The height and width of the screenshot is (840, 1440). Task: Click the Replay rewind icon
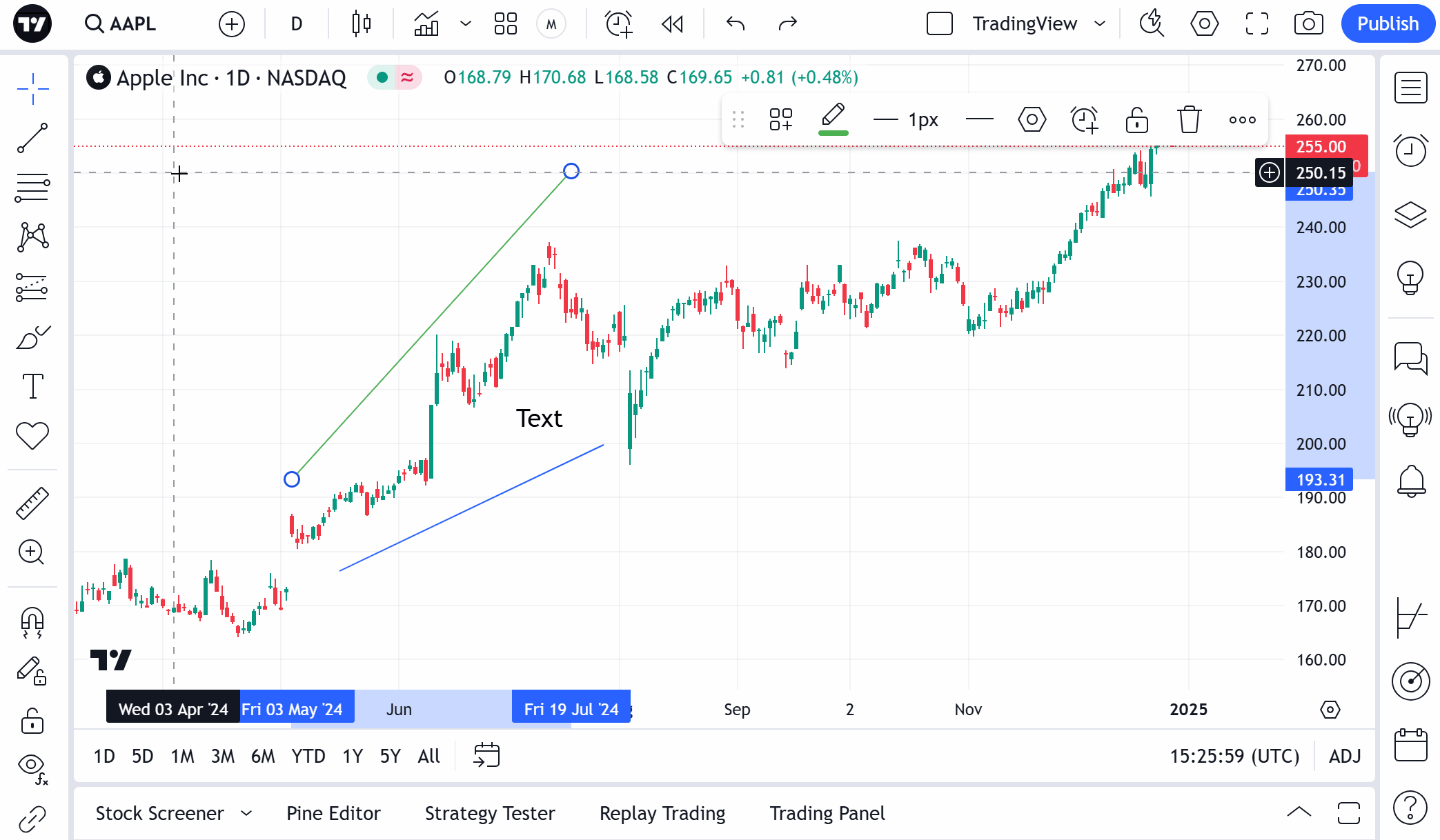(x=672, y=24)
